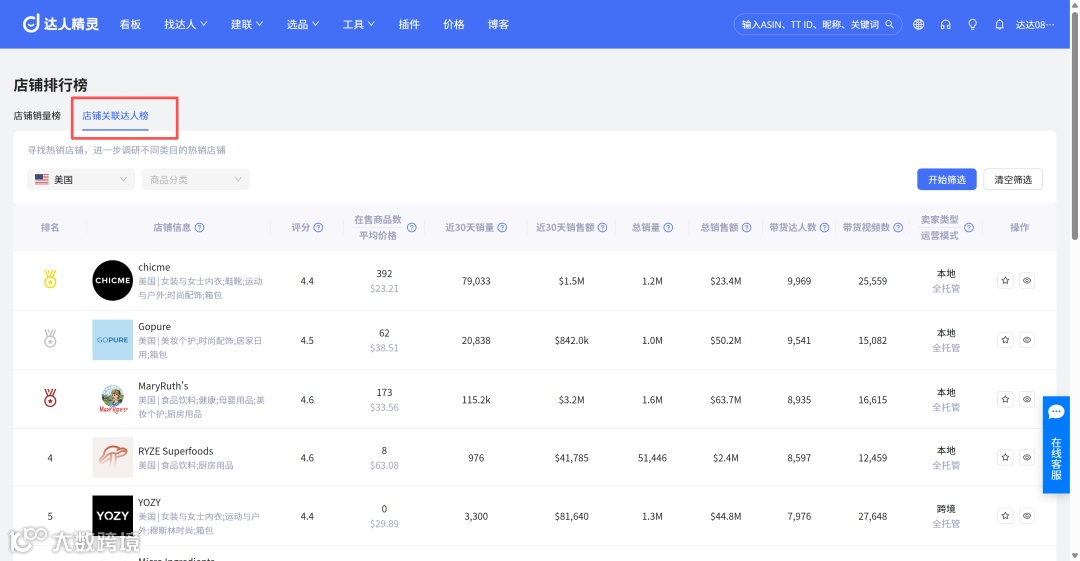The image size is (1080, 561).
Task: Click the 开始筛选 button
Action: point(946,179)
